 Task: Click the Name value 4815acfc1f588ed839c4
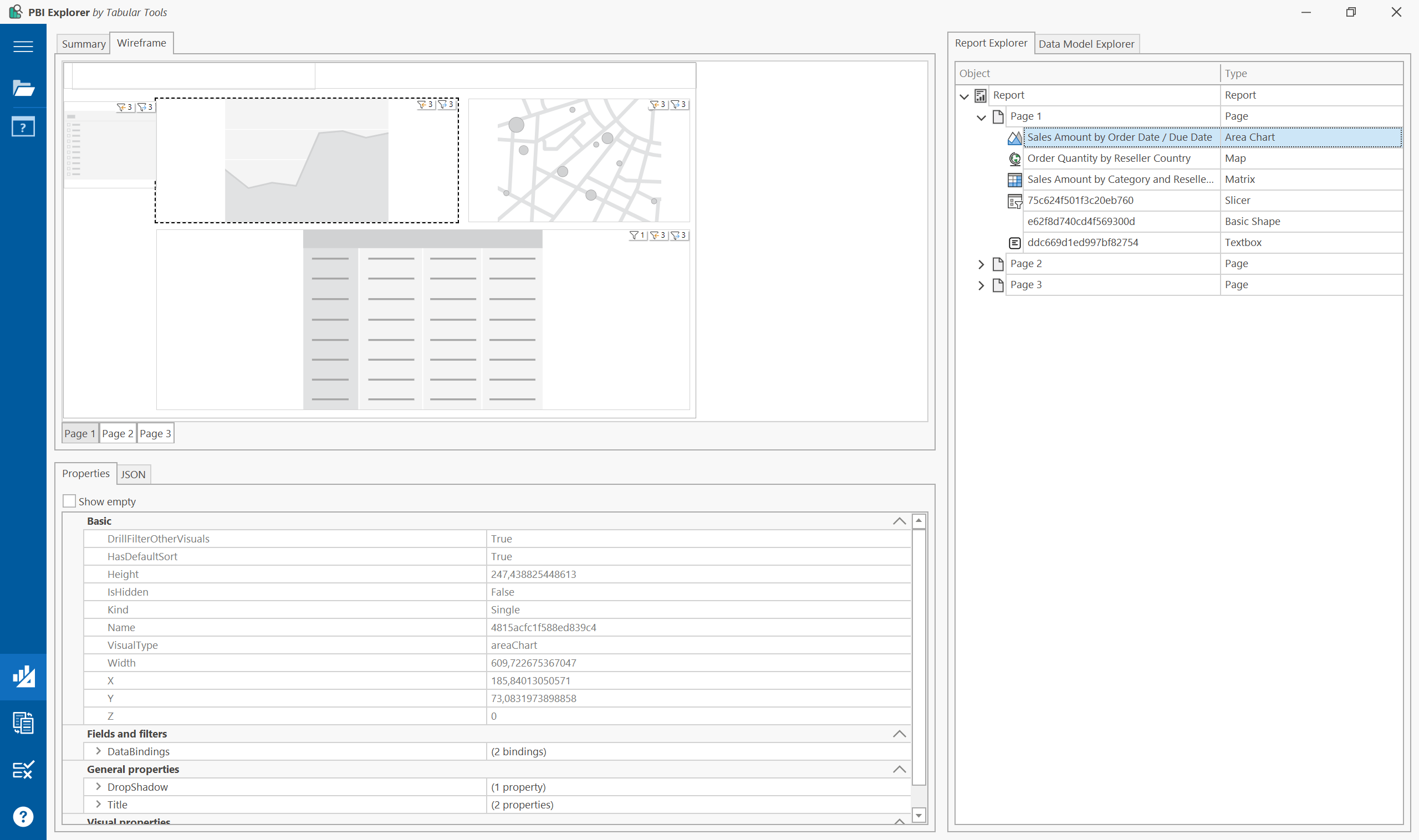pos(698,627)
